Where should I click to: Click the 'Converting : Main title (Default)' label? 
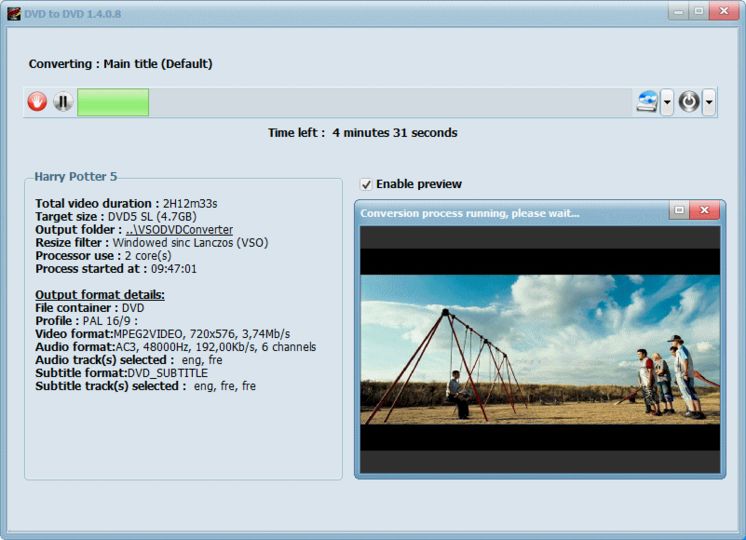pyautogui.click(x=121, y=64)
